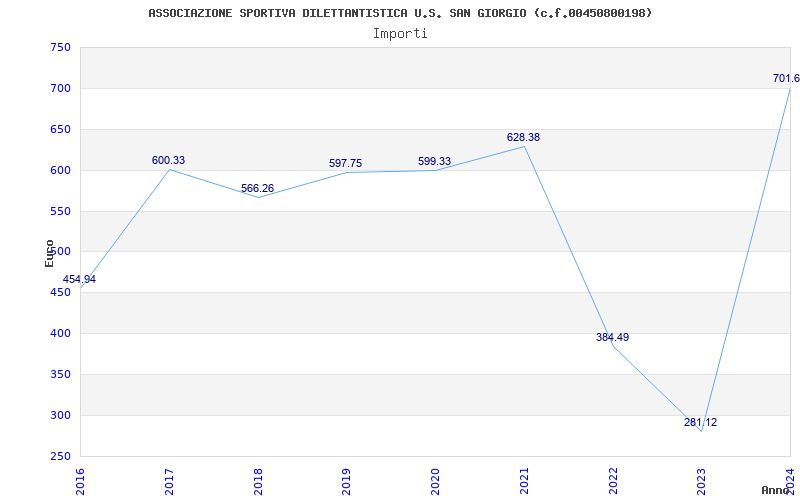Click the Euro y-axis title
This screenshot has width=800, height=500.
tap(49, 253)
